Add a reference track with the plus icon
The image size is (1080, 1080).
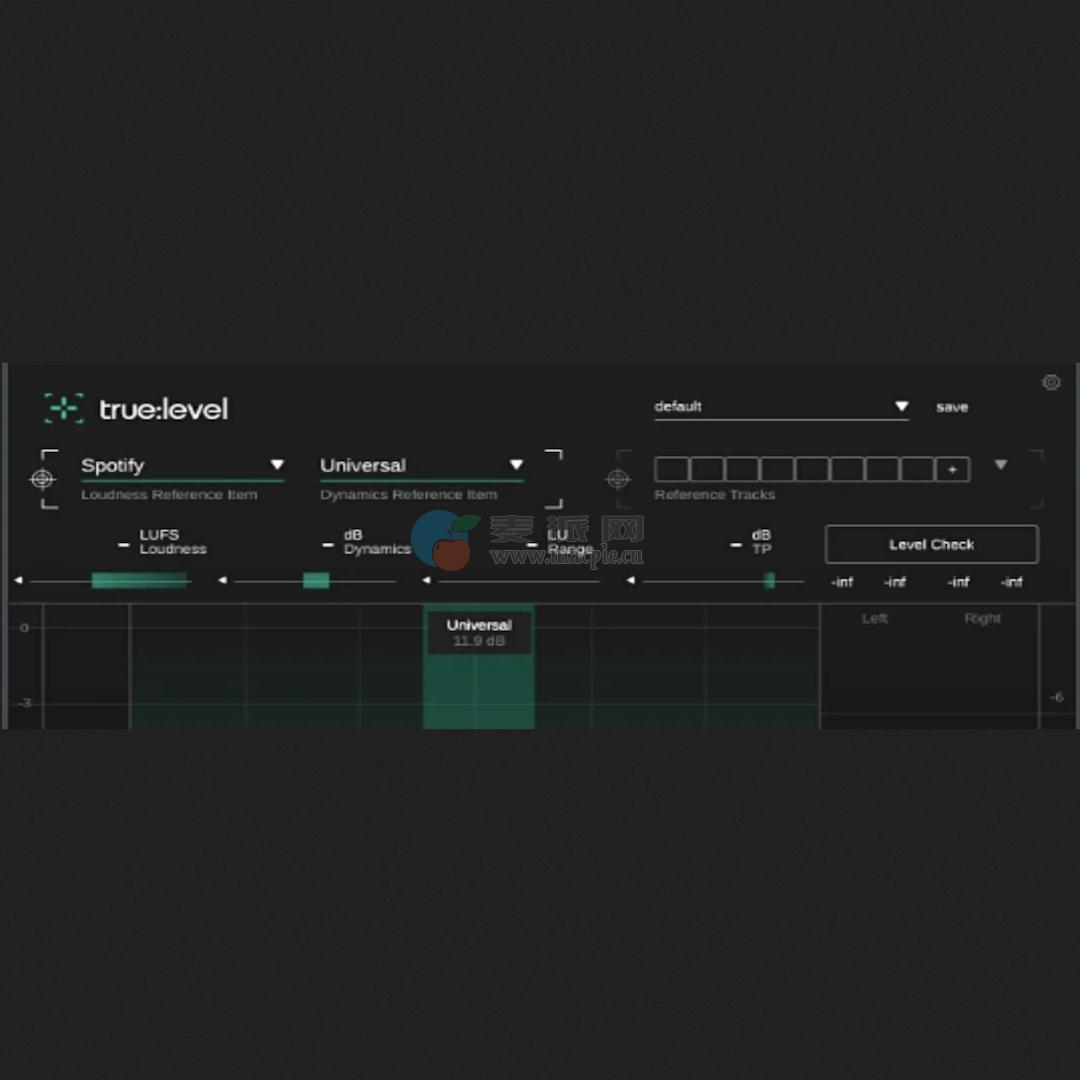click(951, 469)
